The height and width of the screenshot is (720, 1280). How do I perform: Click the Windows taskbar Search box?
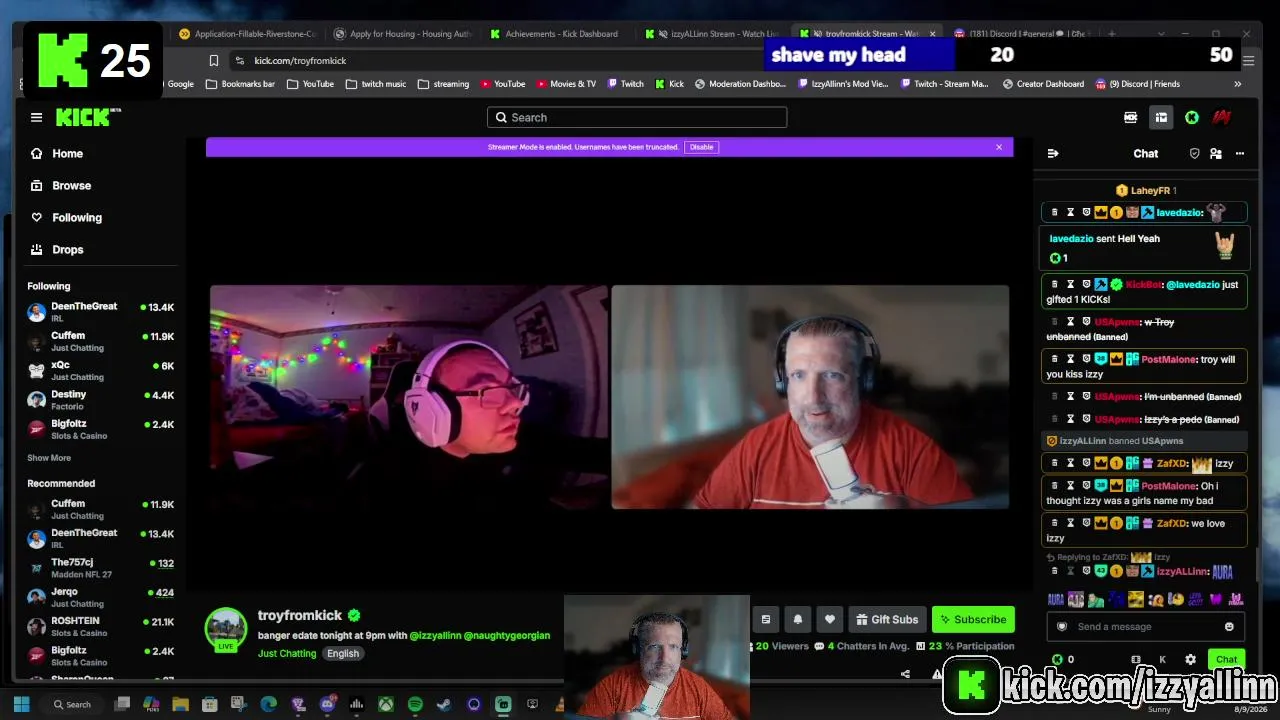point(72,705)
